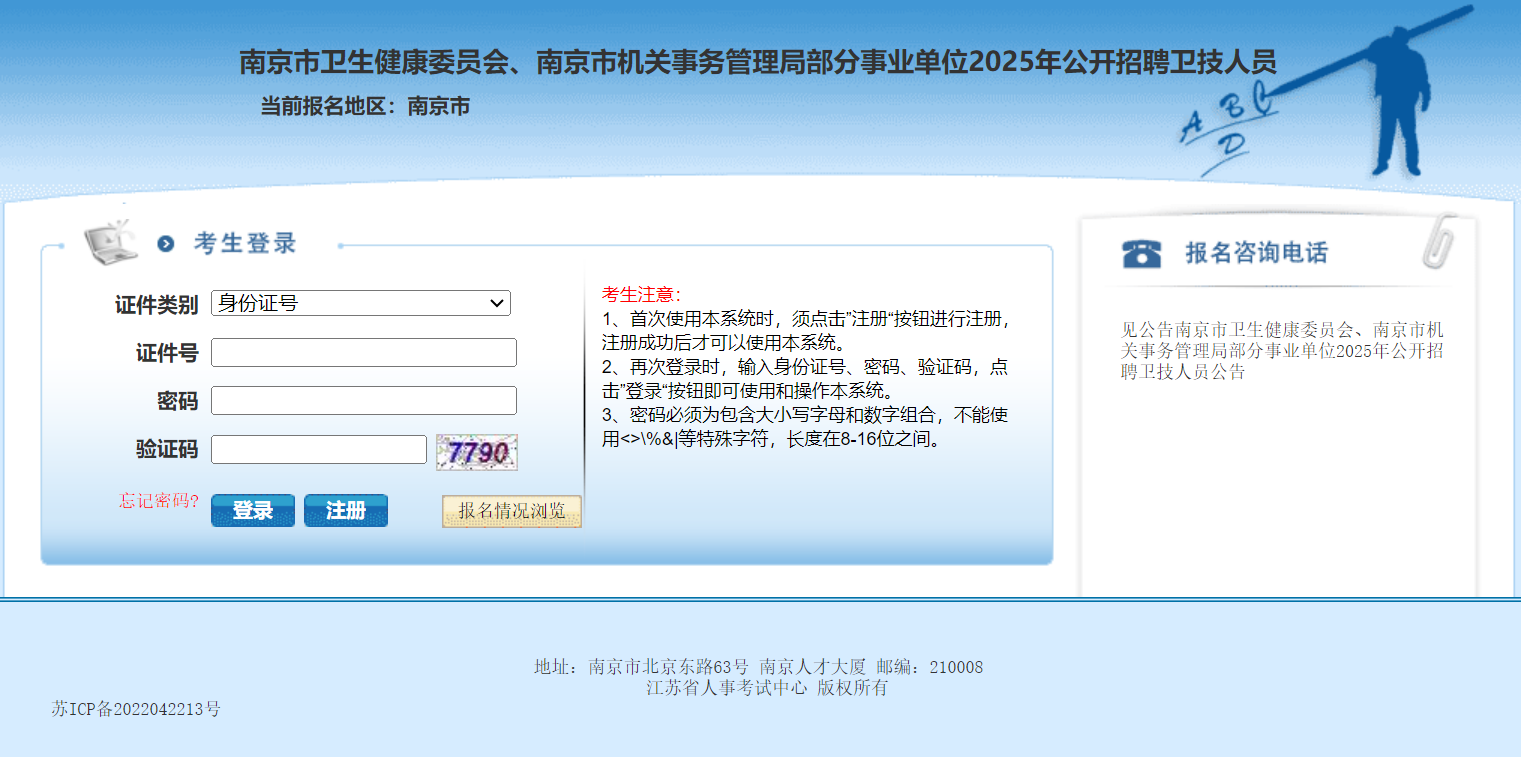Click the note starting 3、密码必须为包含大小写字母
Image resolution: width=1521 pixels, height=757 pixels.
[x=806, y=426]
